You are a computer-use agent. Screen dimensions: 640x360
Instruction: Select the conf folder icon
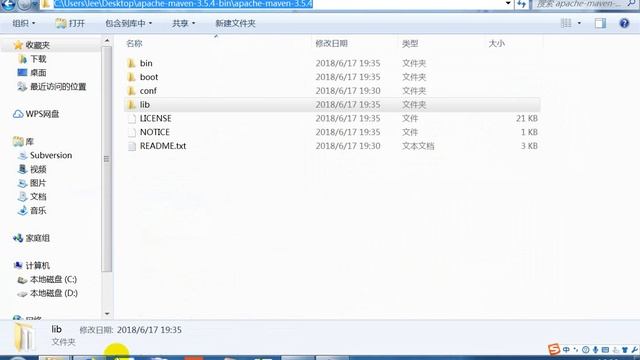tap(131, 91)
